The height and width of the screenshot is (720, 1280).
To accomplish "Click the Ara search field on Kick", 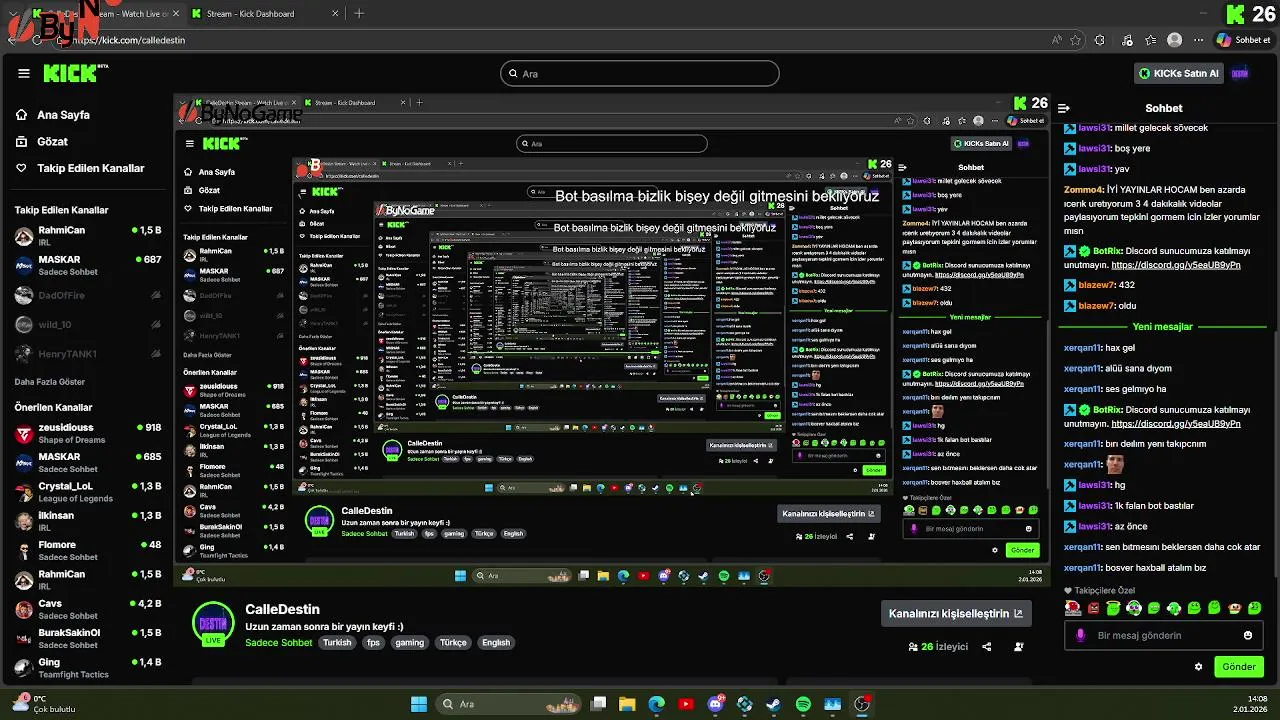I will (x=640, y=73).
